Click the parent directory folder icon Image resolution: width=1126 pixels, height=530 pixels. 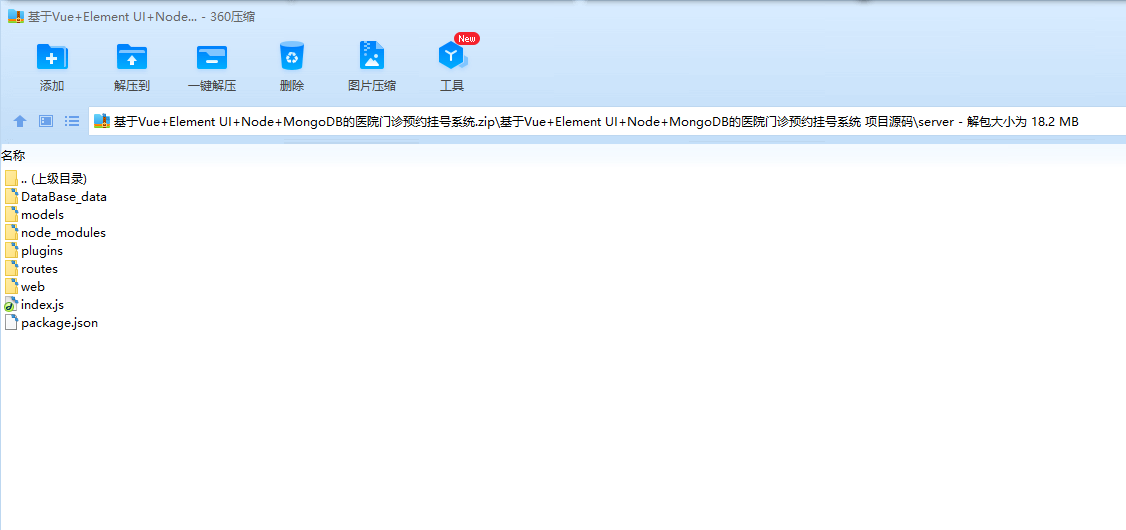click(11, 178)
